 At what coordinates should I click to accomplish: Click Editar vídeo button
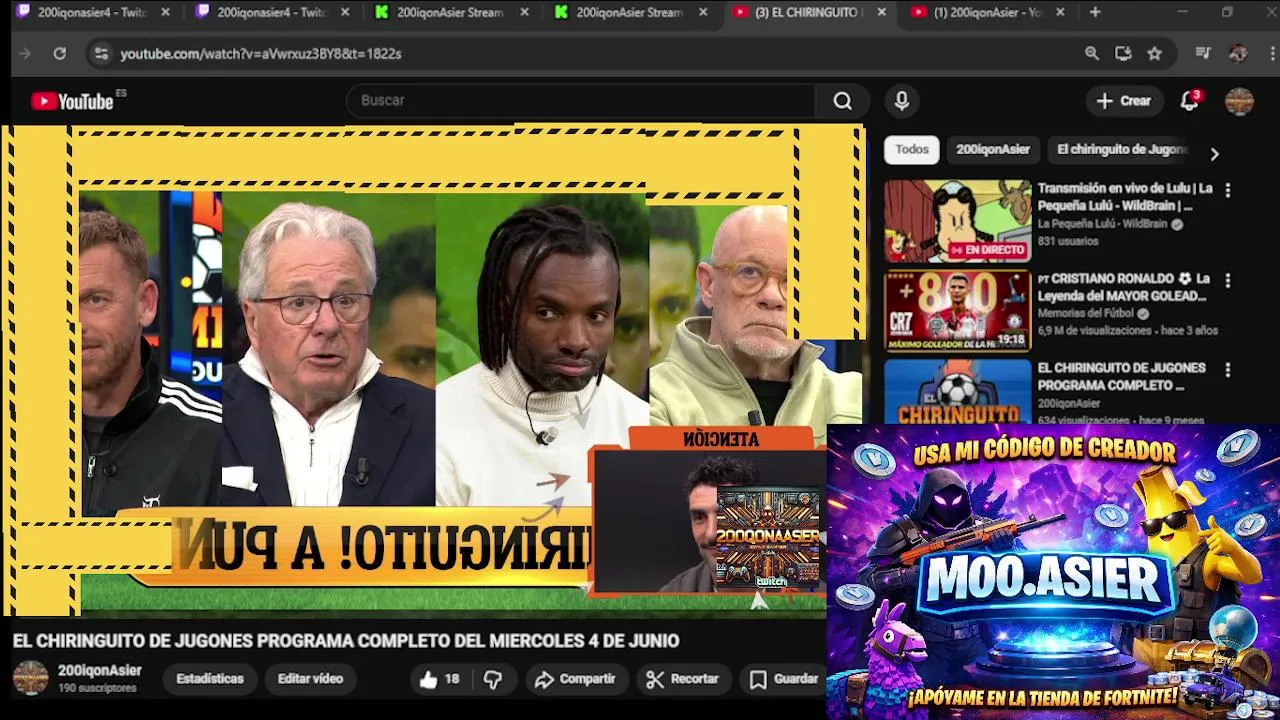click(x=310, y=679)
